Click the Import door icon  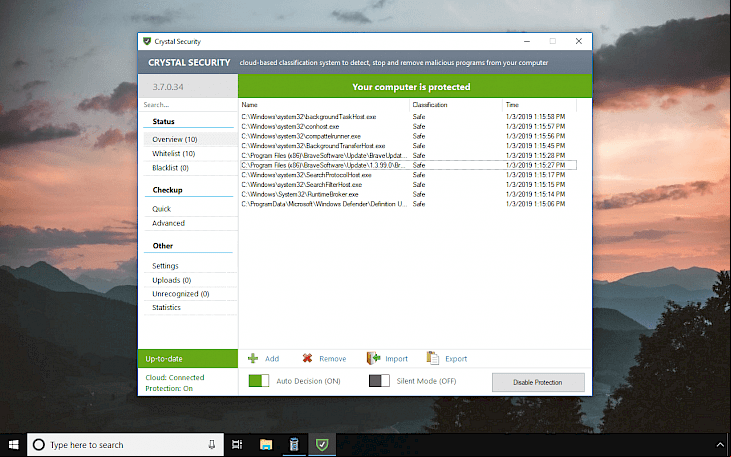(373, 358)
